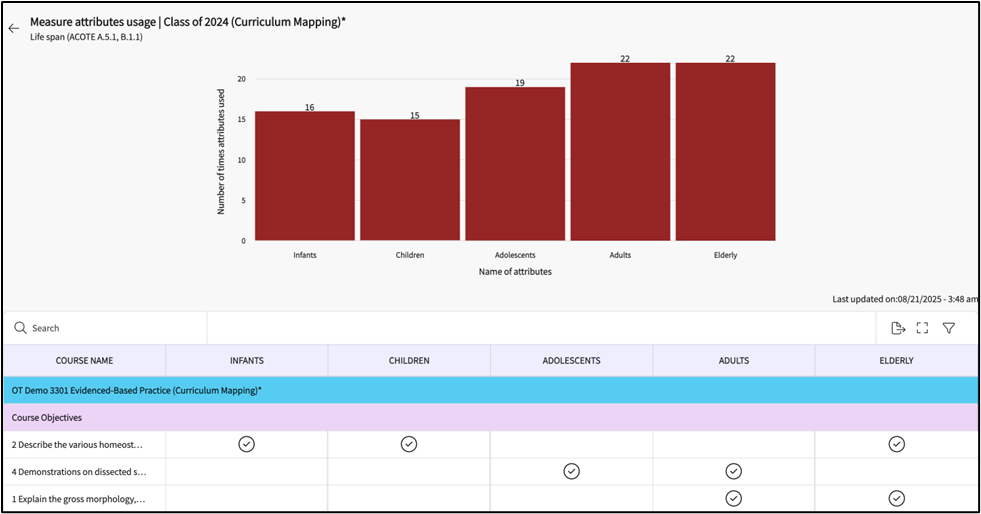Click the export table icon
This screenshot has height=514, width=981.
coord(897,328)
